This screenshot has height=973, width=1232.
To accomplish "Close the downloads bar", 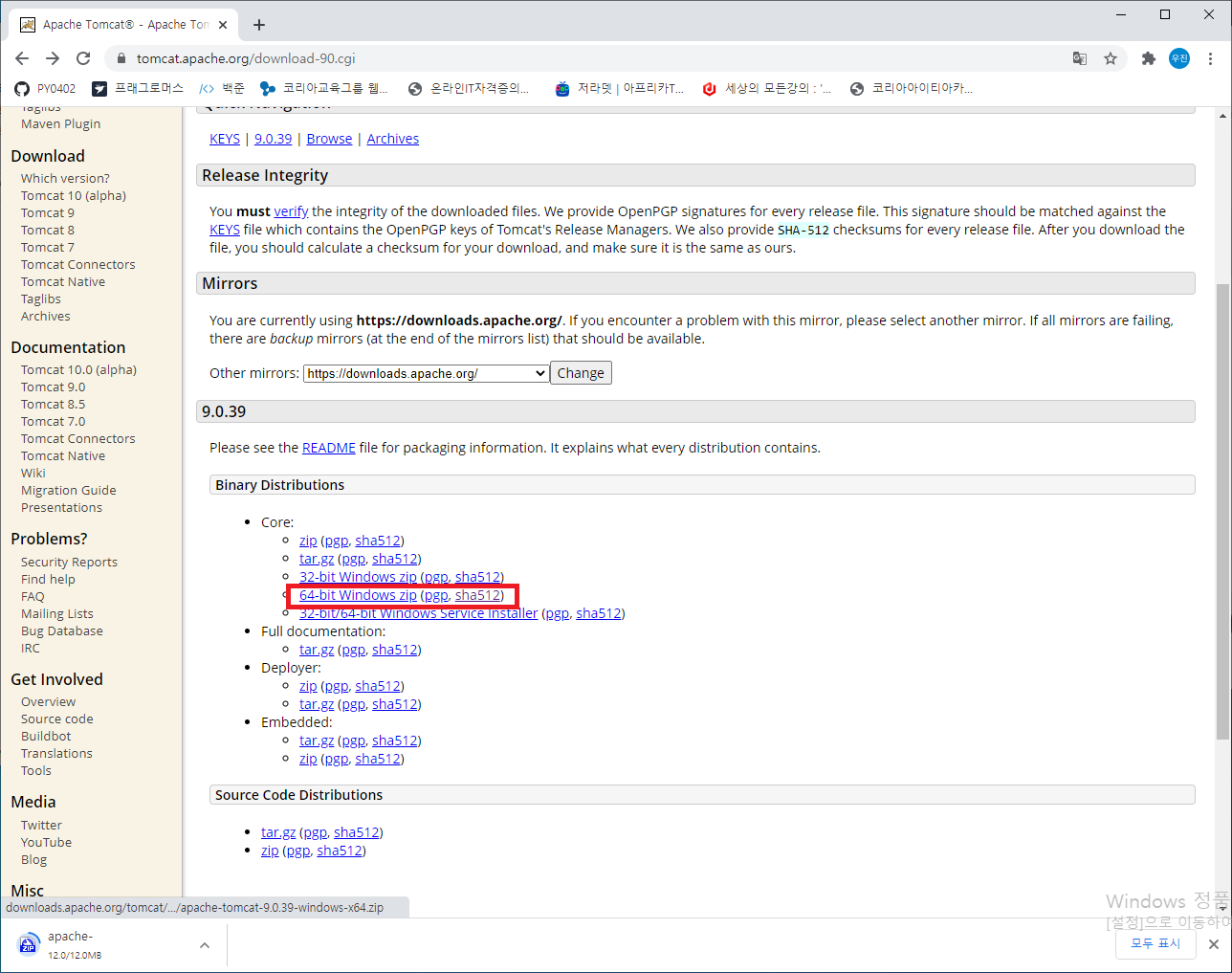I will click(x=1213, y=944).
